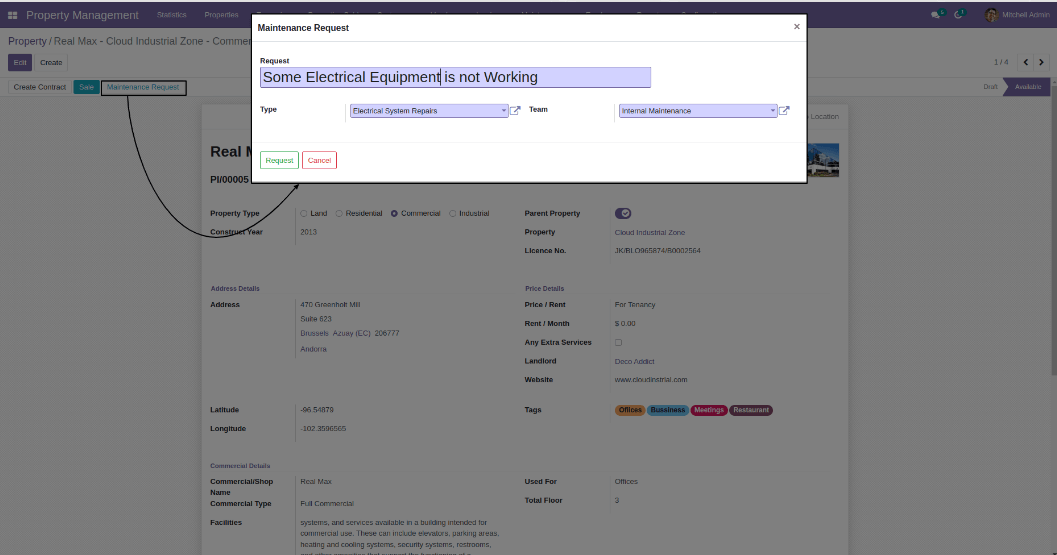Go to the next record arrow
The width and height of the screenshot is (1057, 555).
(x=1041, y=62)
